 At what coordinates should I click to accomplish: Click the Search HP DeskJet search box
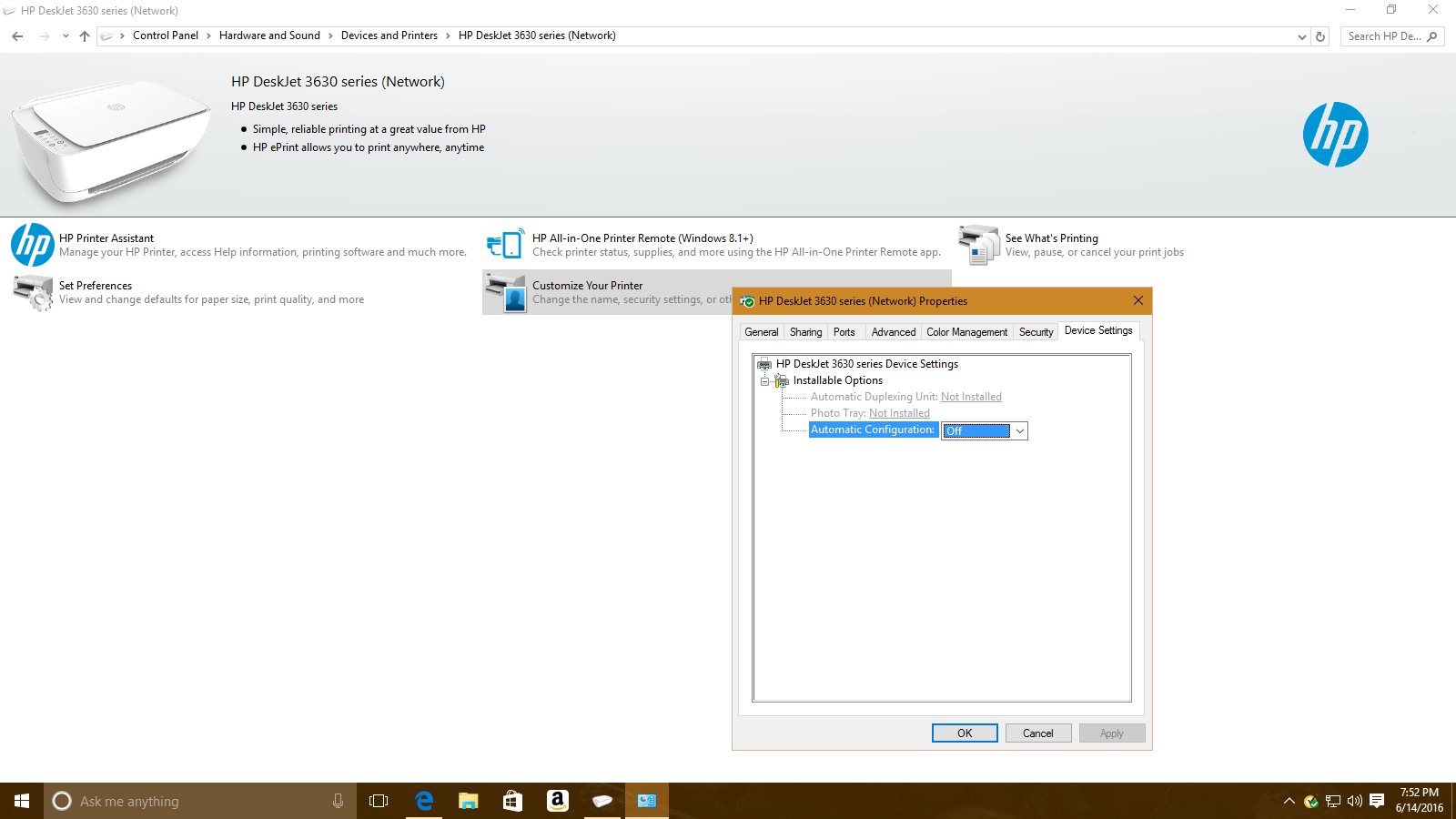[1383, 36]
